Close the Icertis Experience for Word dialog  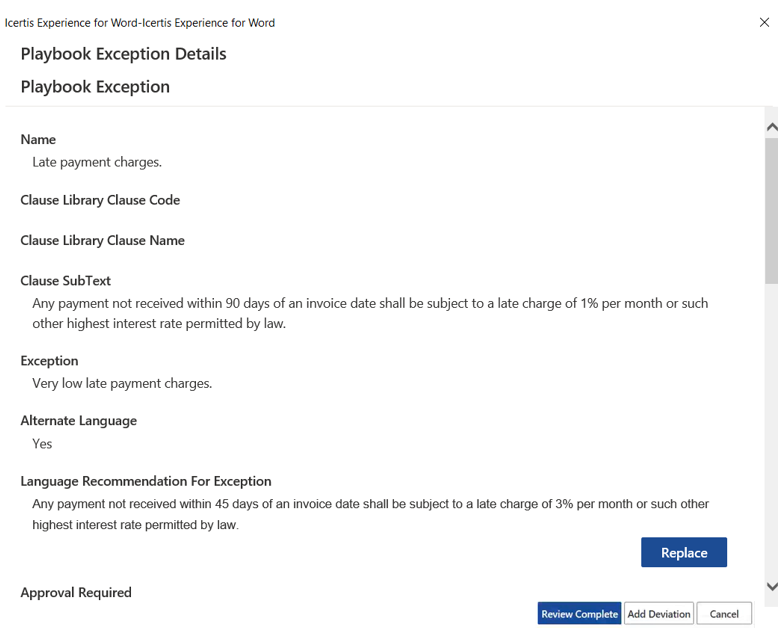click(764, 22)
